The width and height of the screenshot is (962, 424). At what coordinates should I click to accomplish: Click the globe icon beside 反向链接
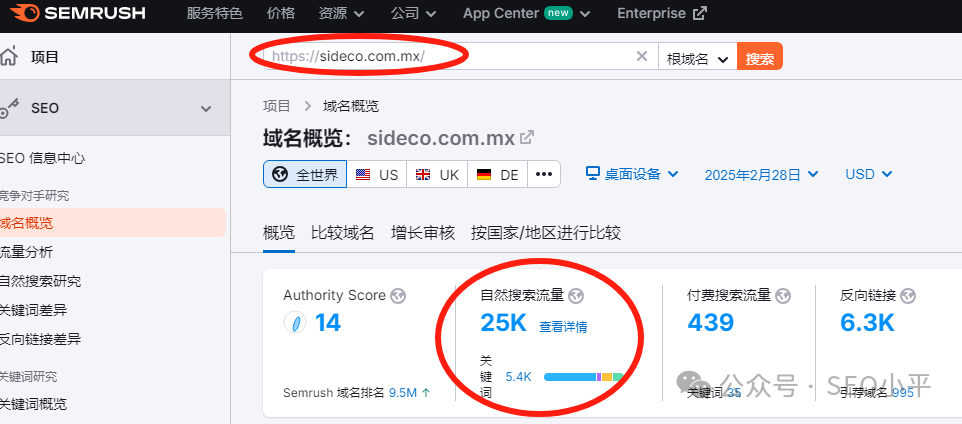coord(909,296)
